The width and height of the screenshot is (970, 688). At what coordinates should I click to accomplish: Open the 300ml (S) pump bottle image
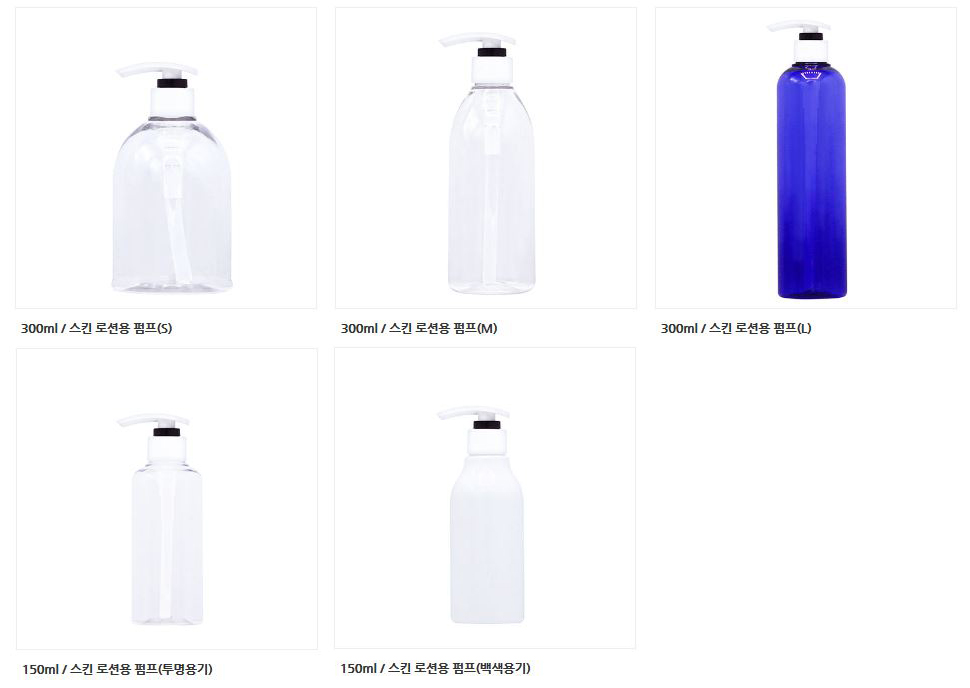tap(166, 158)
